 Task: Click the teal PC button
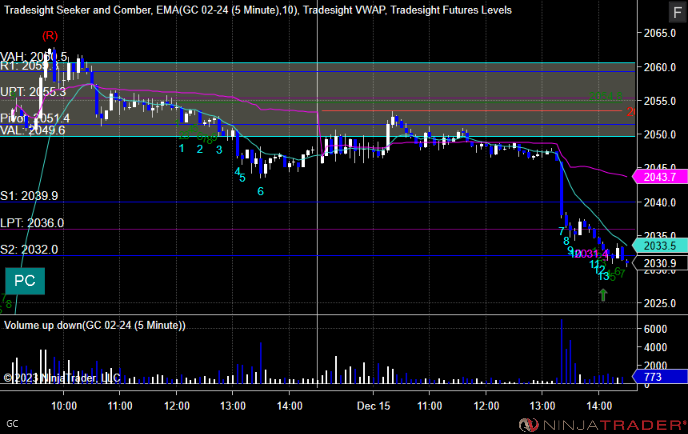[x=25, y=281]
